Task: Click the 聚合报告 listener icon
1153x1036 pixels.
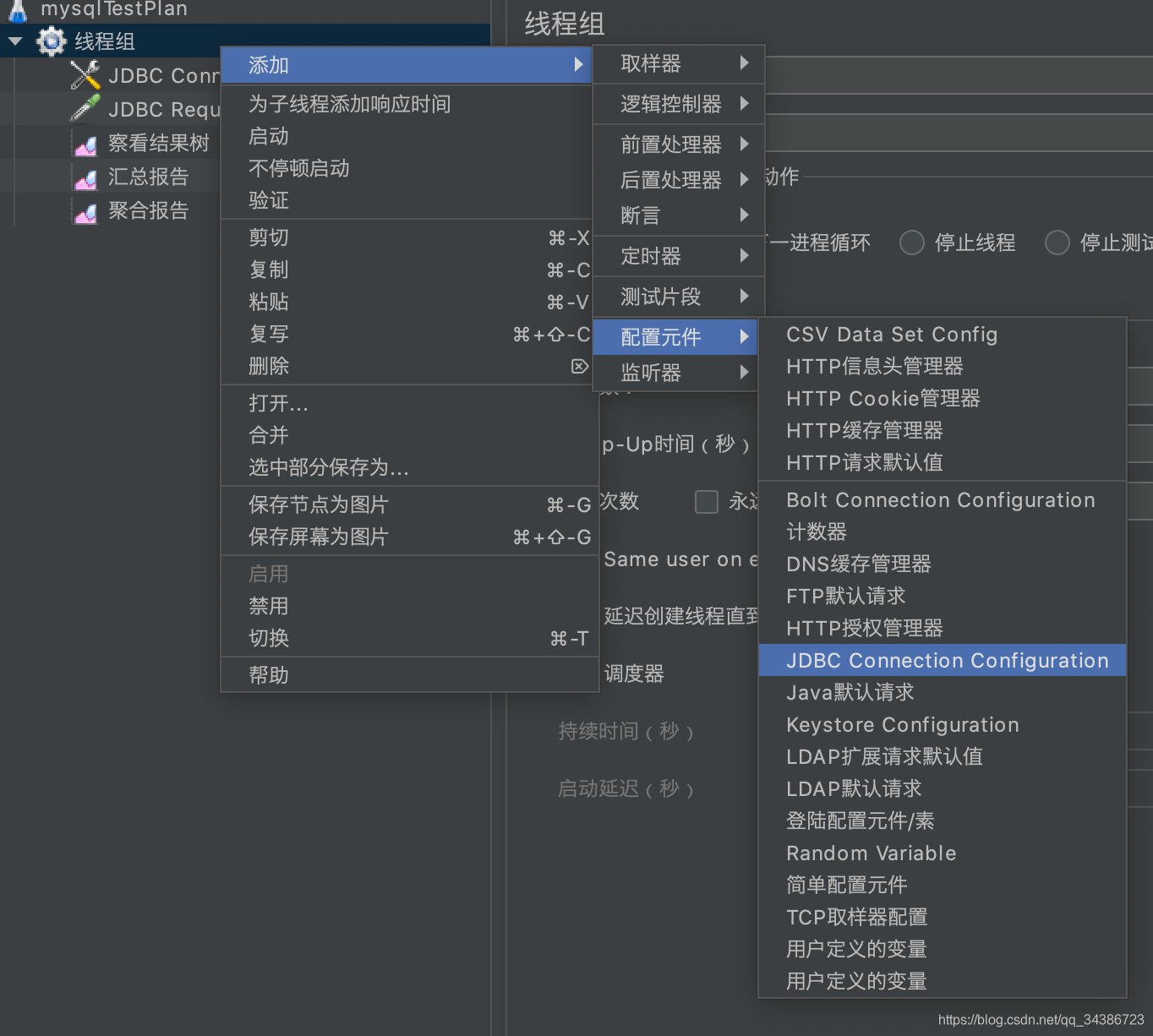Action: (85, 212)
